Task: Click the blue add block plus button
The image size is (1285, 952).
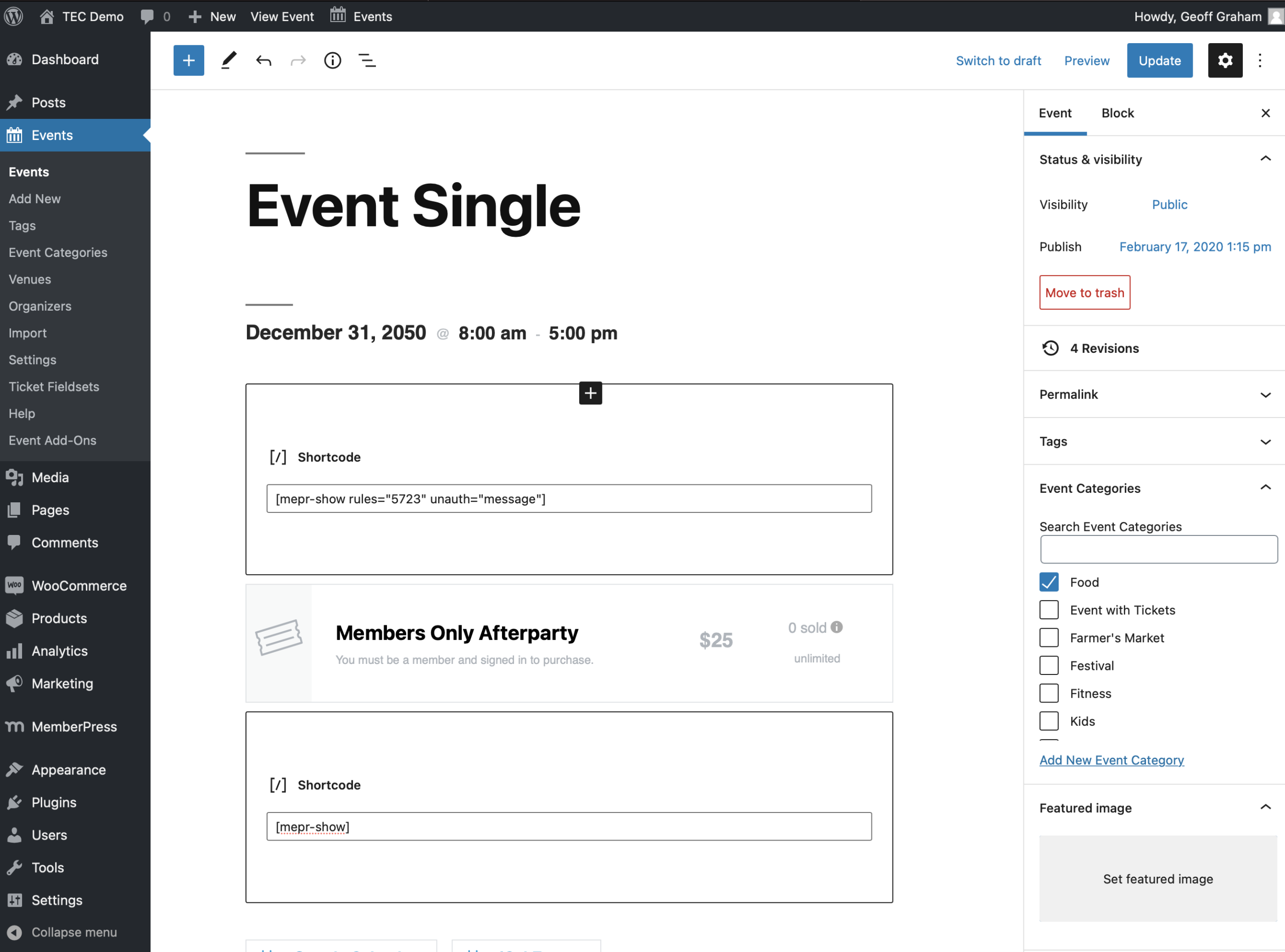Action: click(188, 61)
